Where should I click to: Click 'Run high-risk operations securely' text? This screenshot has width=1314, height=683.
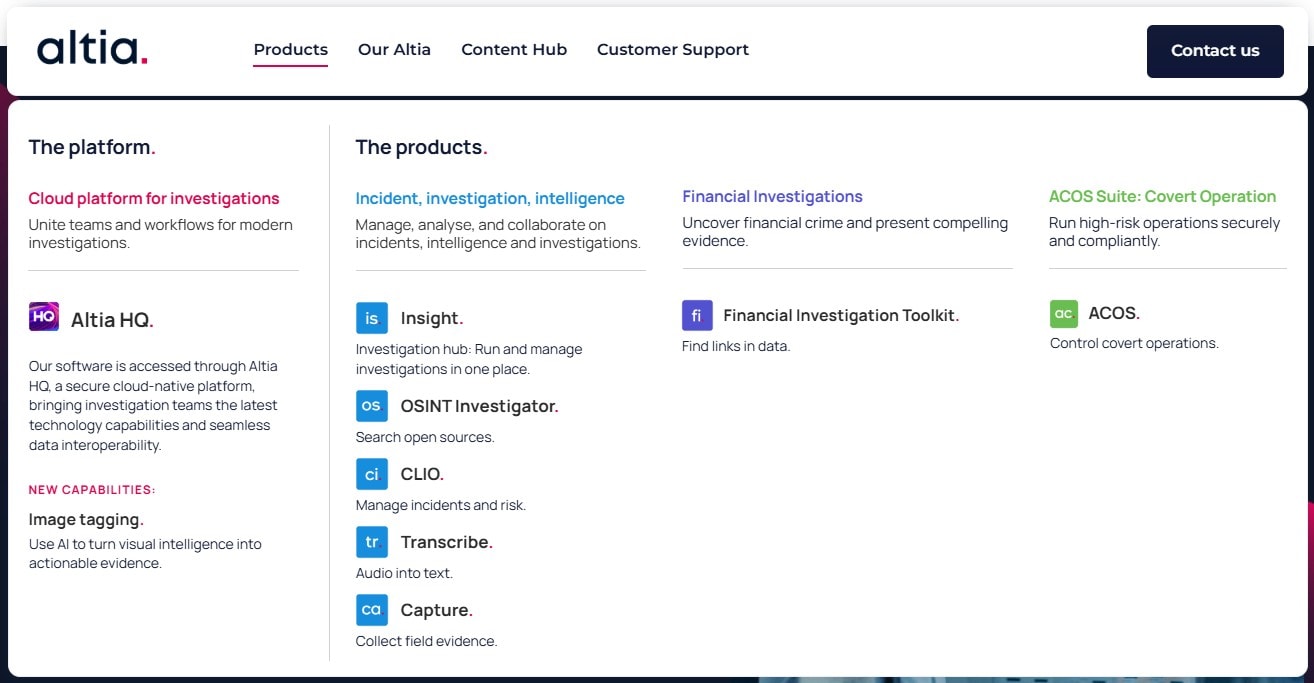coord(1164,231)
